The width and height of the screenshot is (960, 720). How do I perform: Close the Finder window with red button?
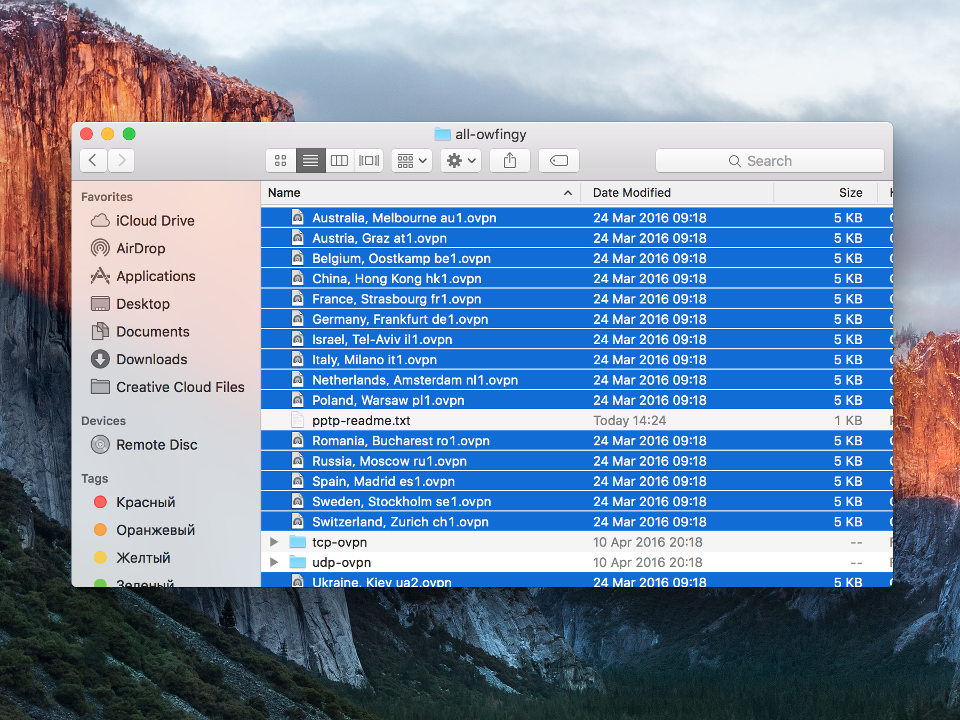[x=86, y=134]
